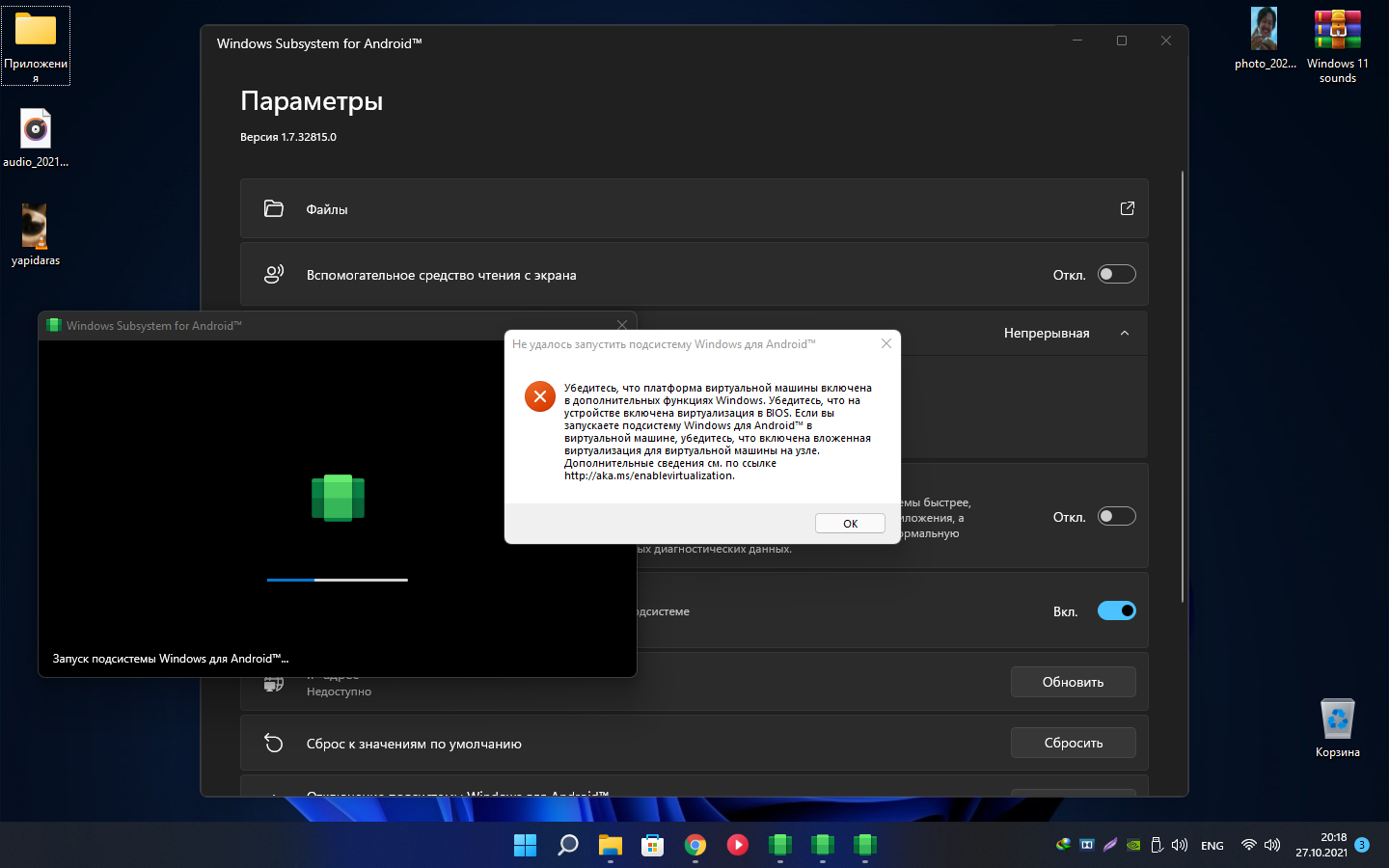Screen dimensions: 1389x868
Task: Switch to Google Chrome on the taskbar
Action: pos(695,845)
